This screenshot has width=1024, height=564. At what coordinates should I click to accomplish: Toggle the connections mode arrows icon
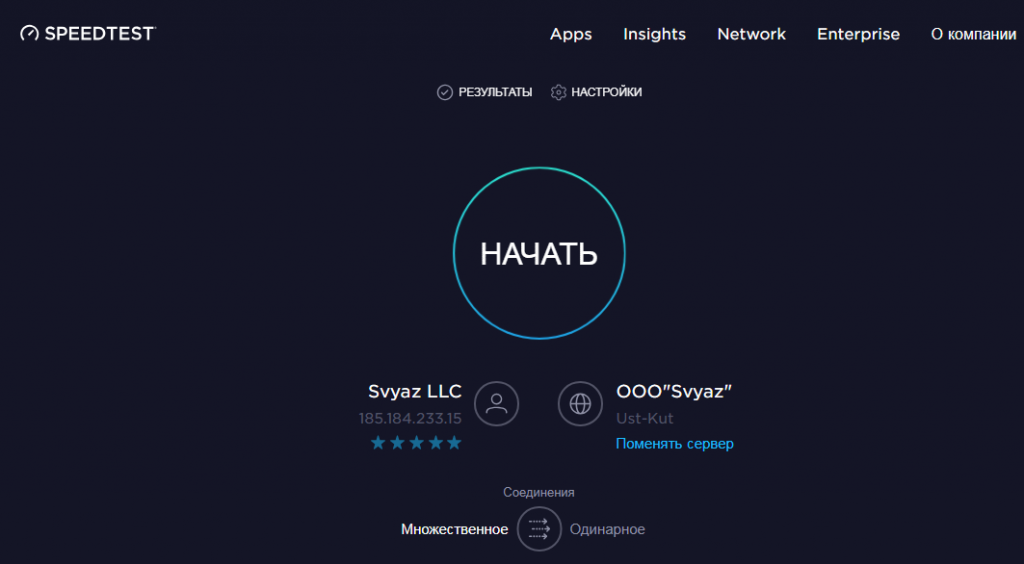tap(539, 529)
